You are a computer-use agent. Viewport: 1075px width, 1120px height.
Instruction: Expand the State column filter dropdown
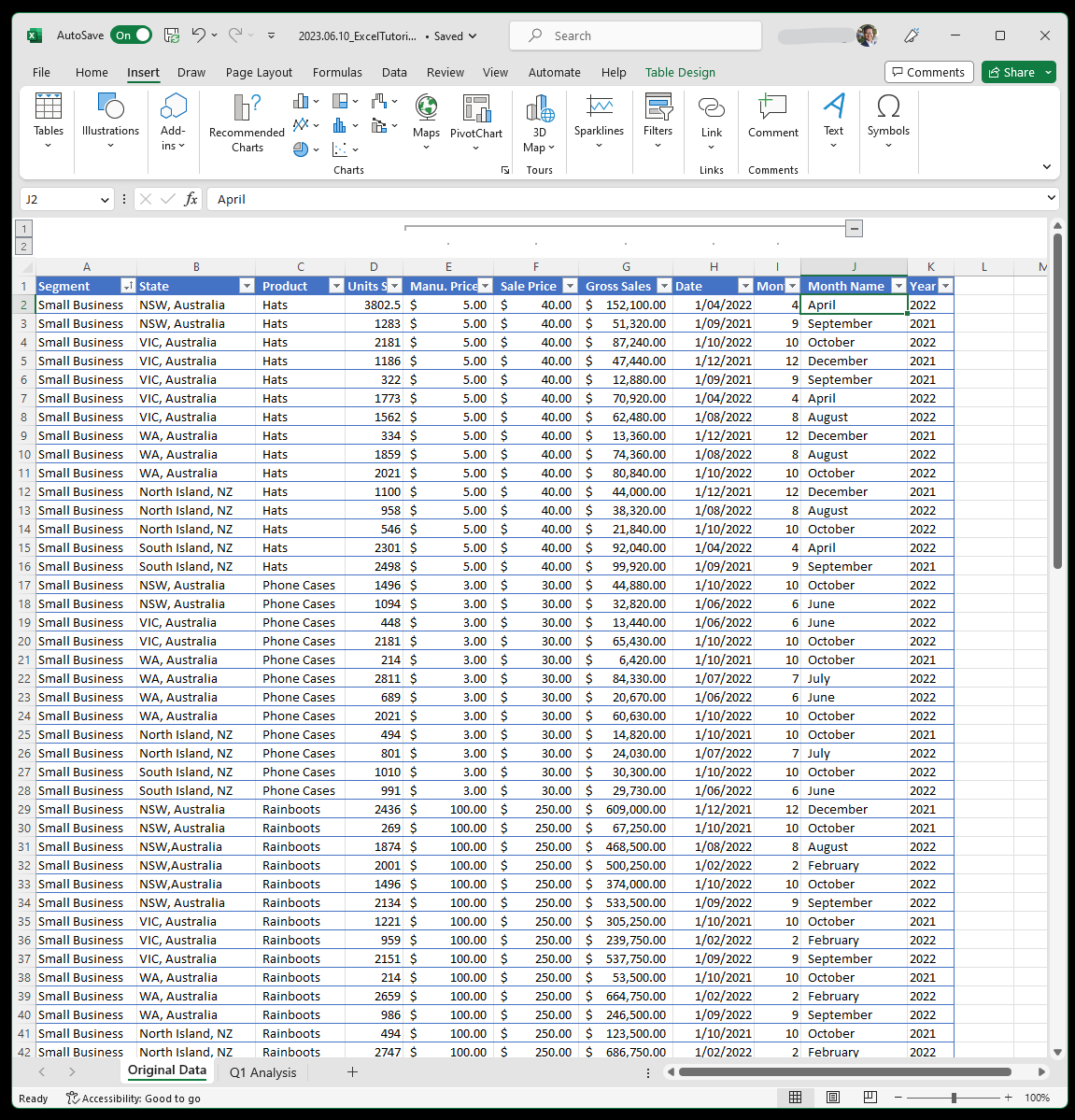click(247, 286)
